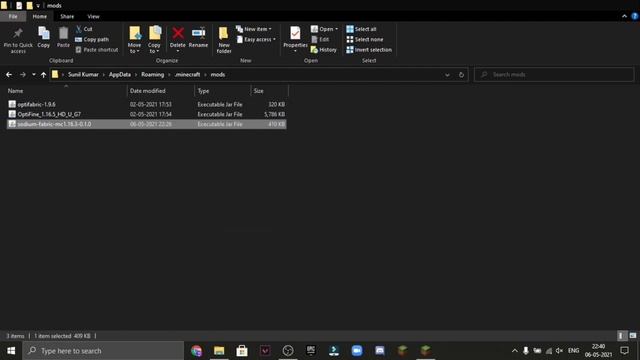This screenshot has height=360, width=640.
Task: Click Sunil Kumar in address path
Action: pos(83,75)
